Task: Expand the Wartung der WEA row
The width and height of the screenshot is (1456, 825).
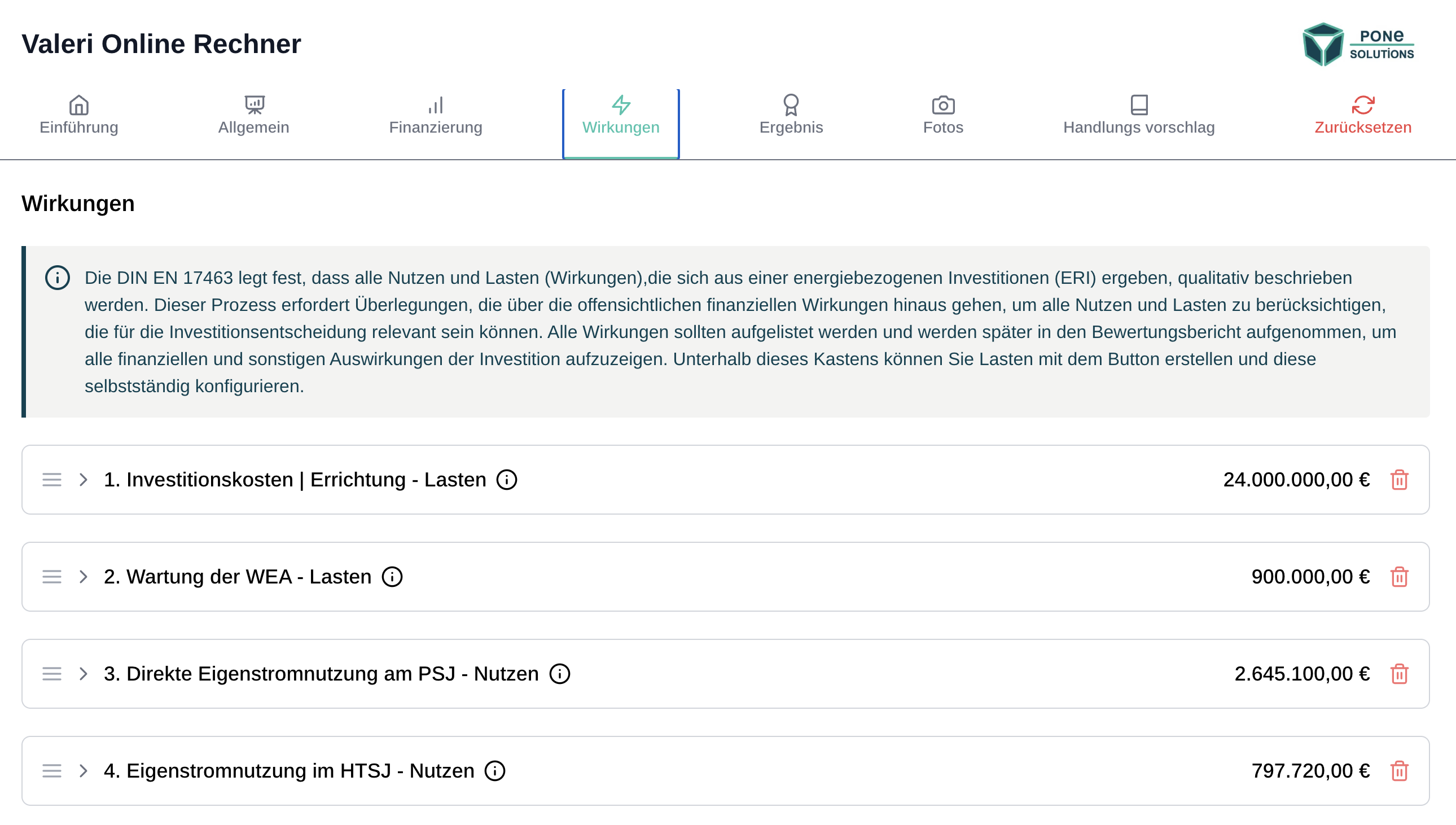Action: click(x=84, y=576)
